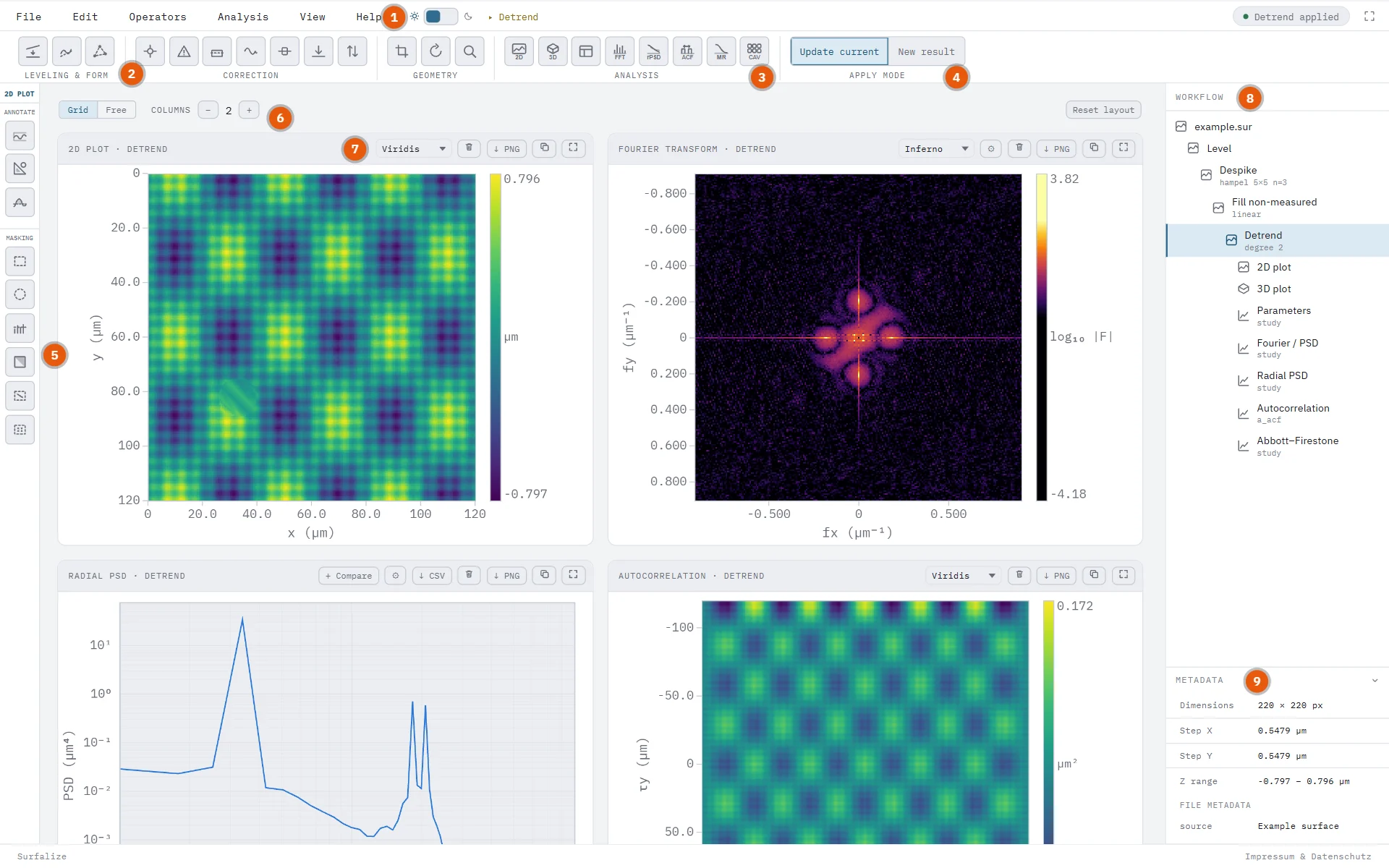Click the leveling tool icon
1389x868 pixels.
tap(33, 51)
